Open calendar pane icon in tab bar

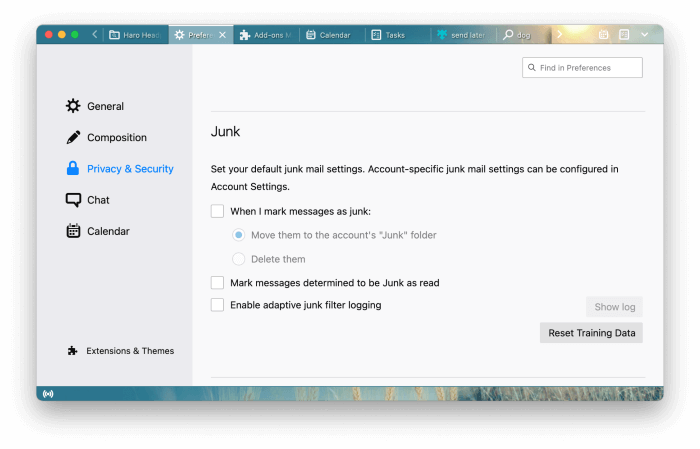click(x=604, y=34)
